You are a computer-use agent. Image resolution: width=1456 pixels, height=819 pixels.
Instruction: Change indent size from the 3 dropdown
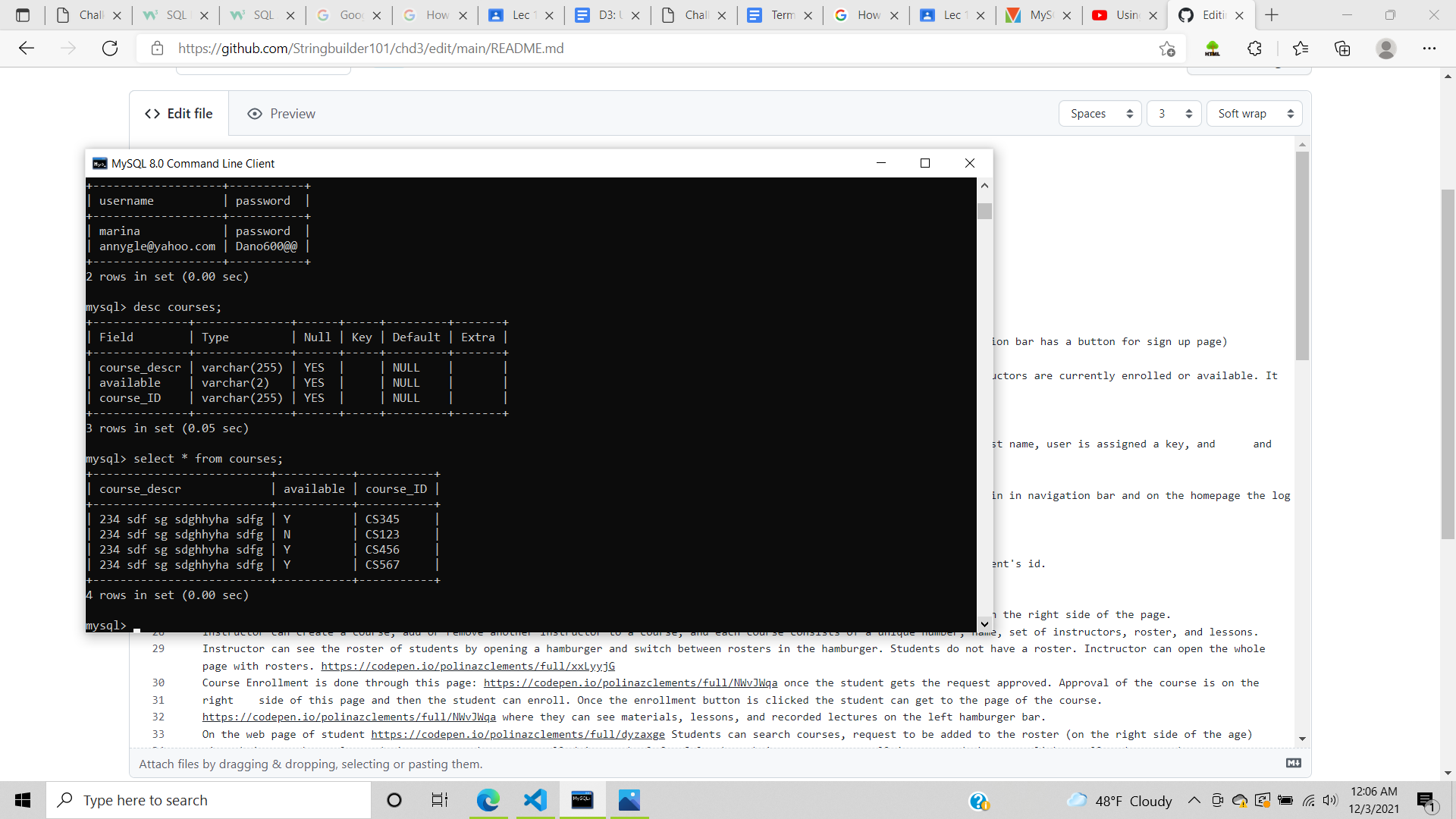(x=1173, y=113)
